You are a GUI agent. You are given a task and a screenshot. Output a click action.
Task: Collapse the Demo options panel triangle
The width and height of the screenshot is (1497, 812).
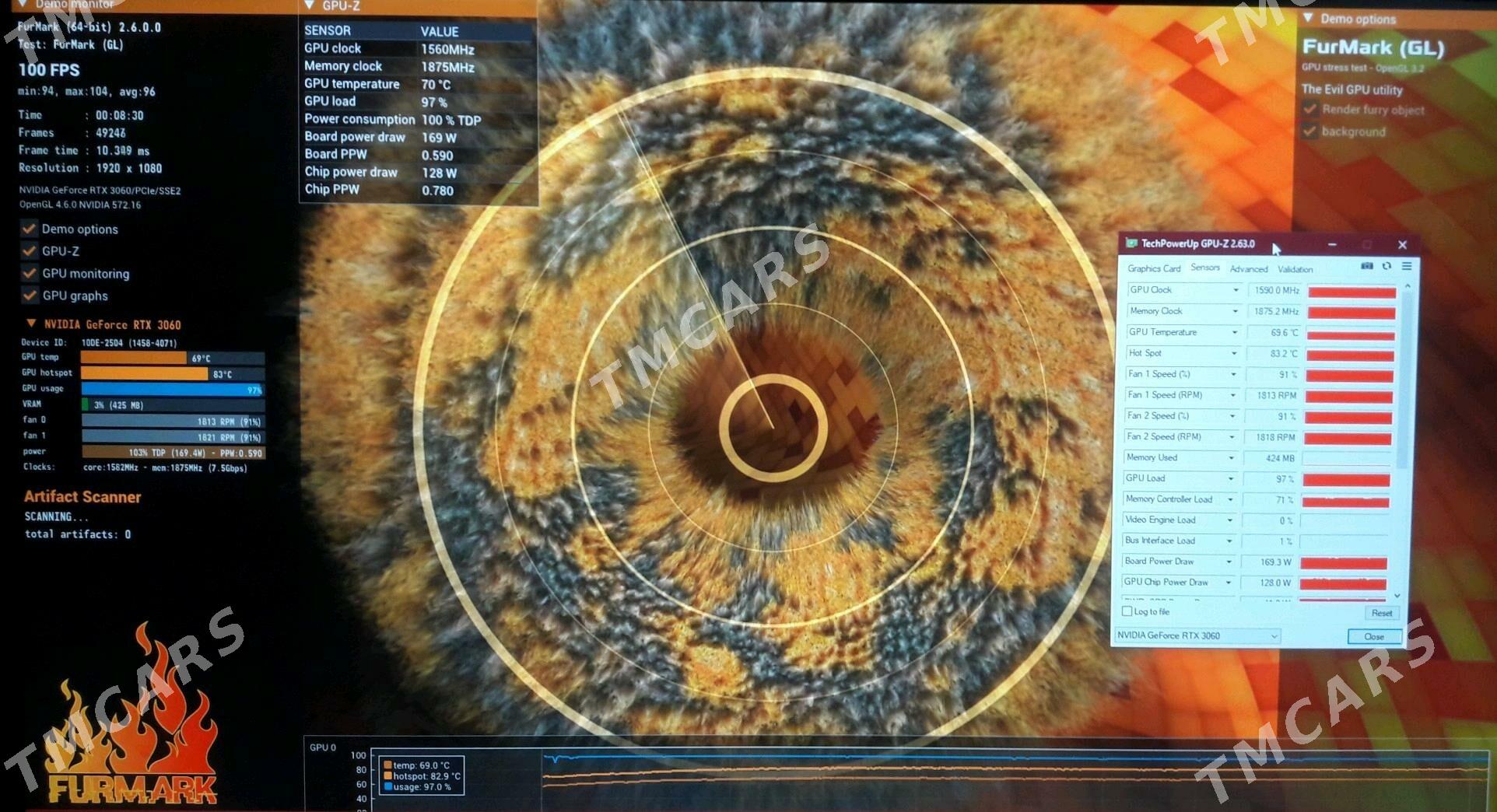coord(1308,18)
